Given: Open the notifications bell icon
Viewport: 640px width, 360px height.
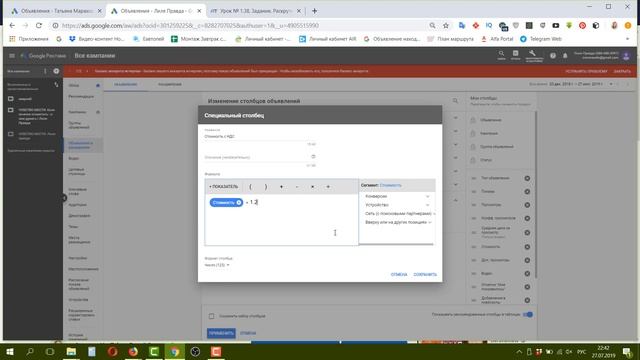Looking at the screenshot, I should click(x=565, y=56).
